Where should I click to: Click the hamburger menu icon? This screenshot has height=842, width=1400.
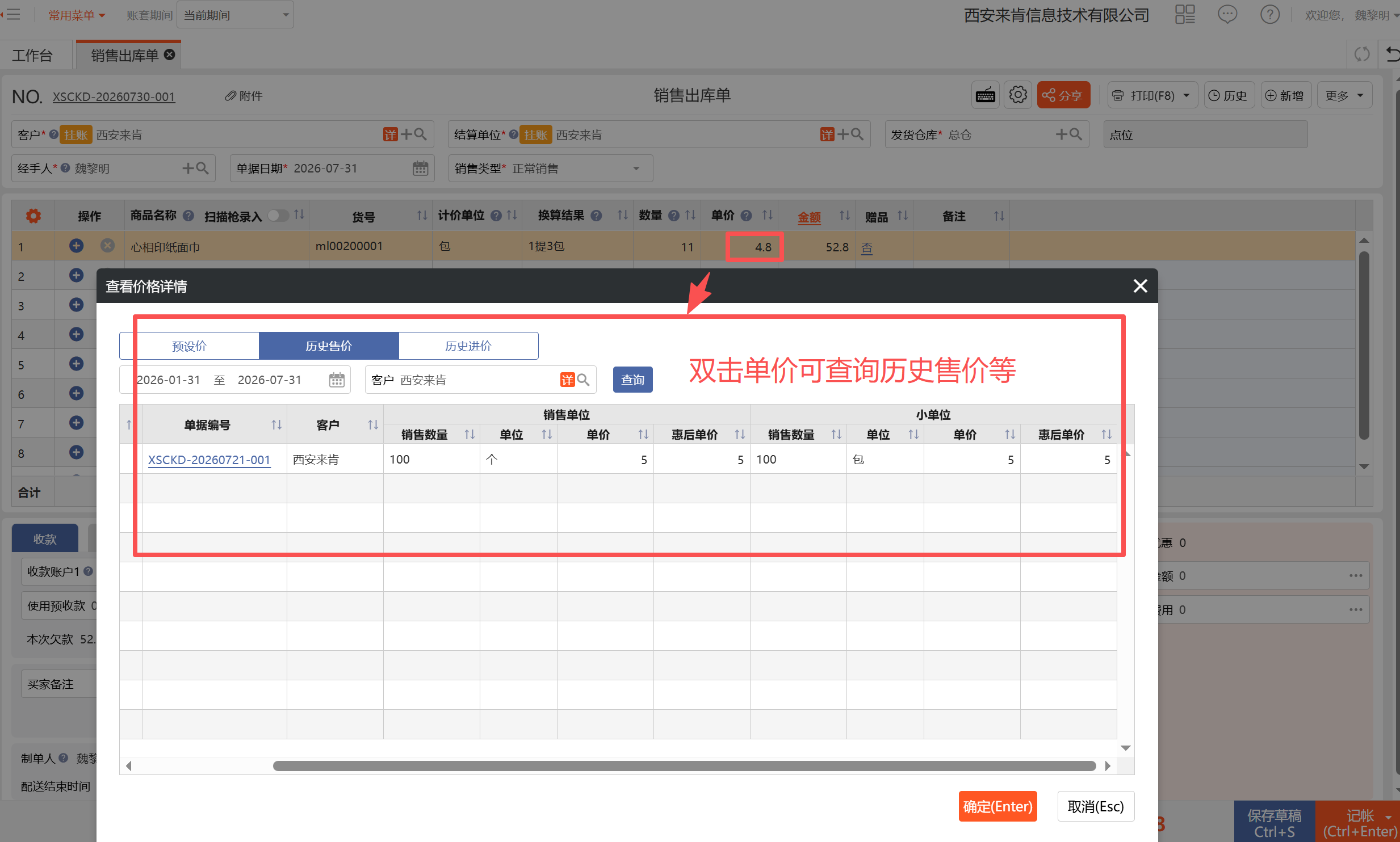12,15
